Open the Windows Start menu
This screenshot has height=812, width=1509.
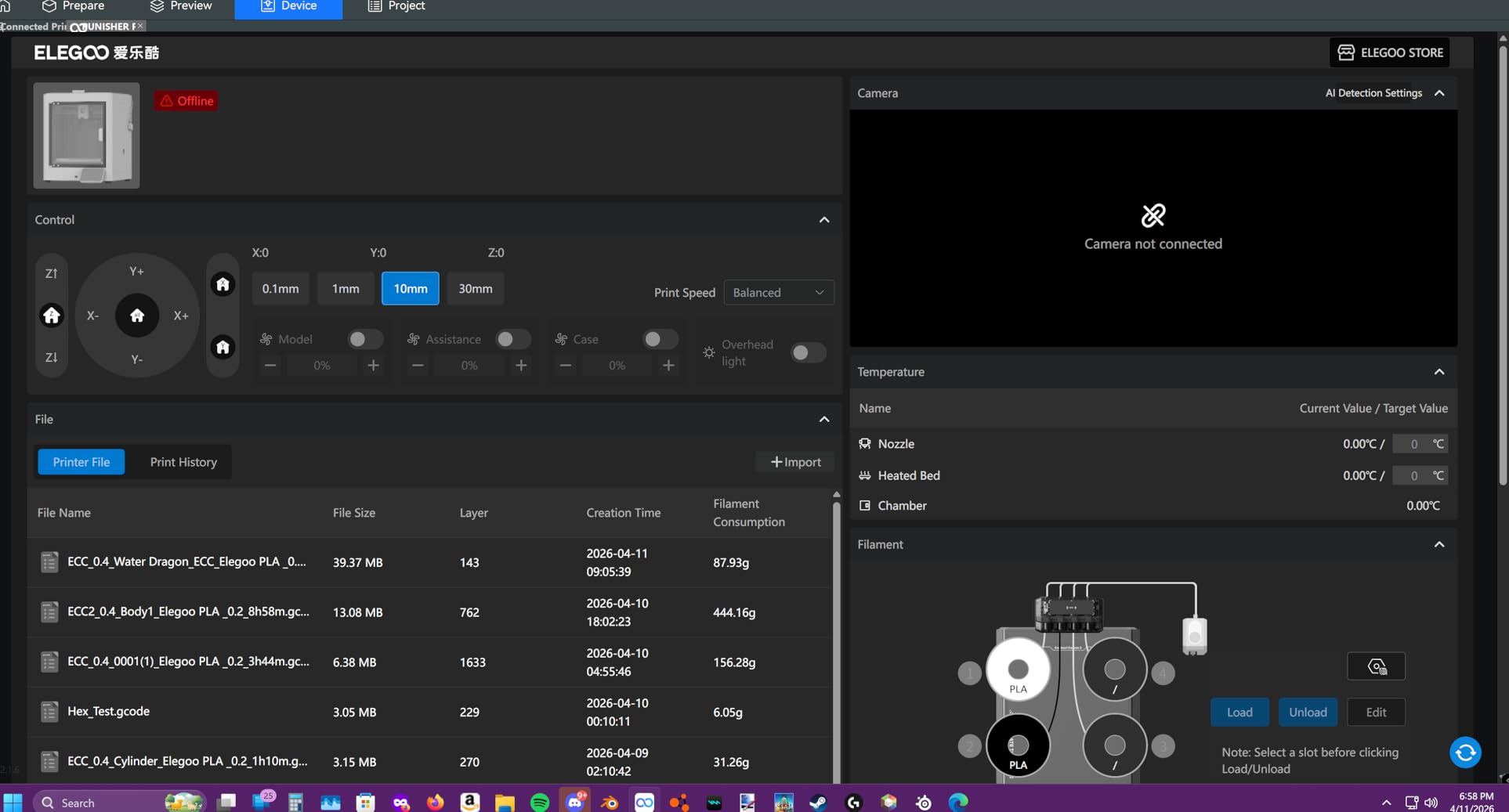coord(13,803)
